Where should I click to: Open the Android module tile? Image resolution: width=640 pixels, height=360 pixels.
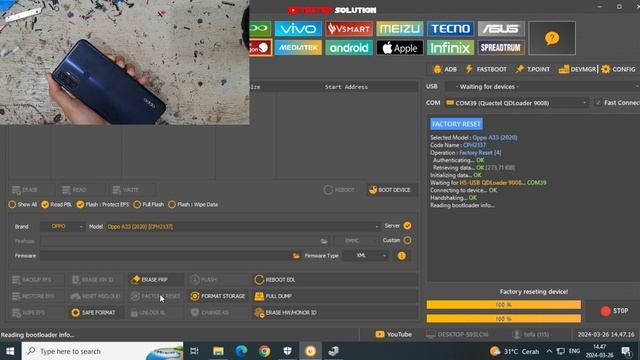[x=349, y=48]
